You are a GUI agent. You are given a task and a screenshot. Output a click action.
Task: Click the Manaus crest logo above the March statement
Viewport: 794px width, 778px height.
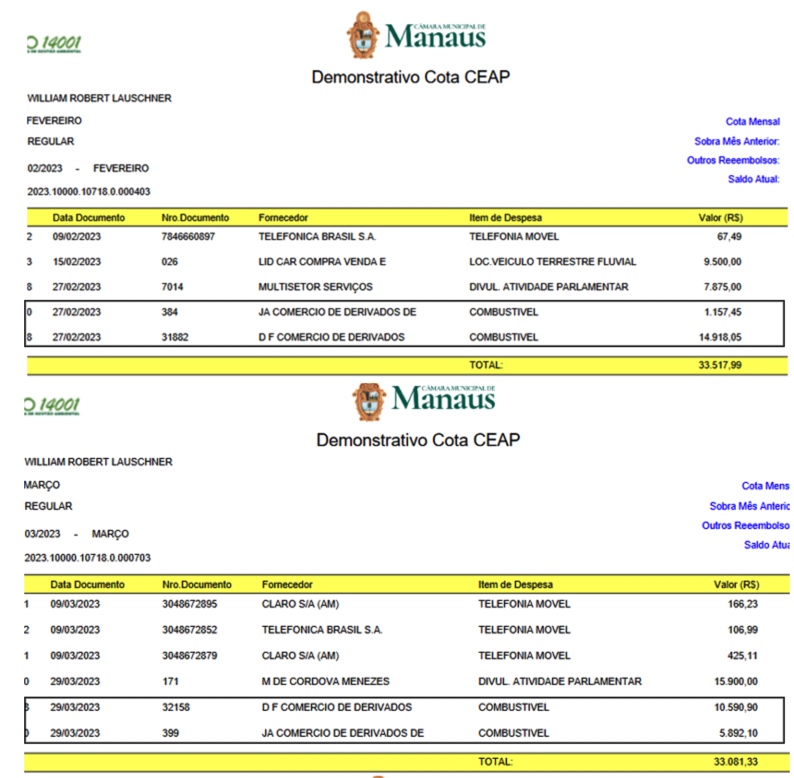tap(370, 400)
